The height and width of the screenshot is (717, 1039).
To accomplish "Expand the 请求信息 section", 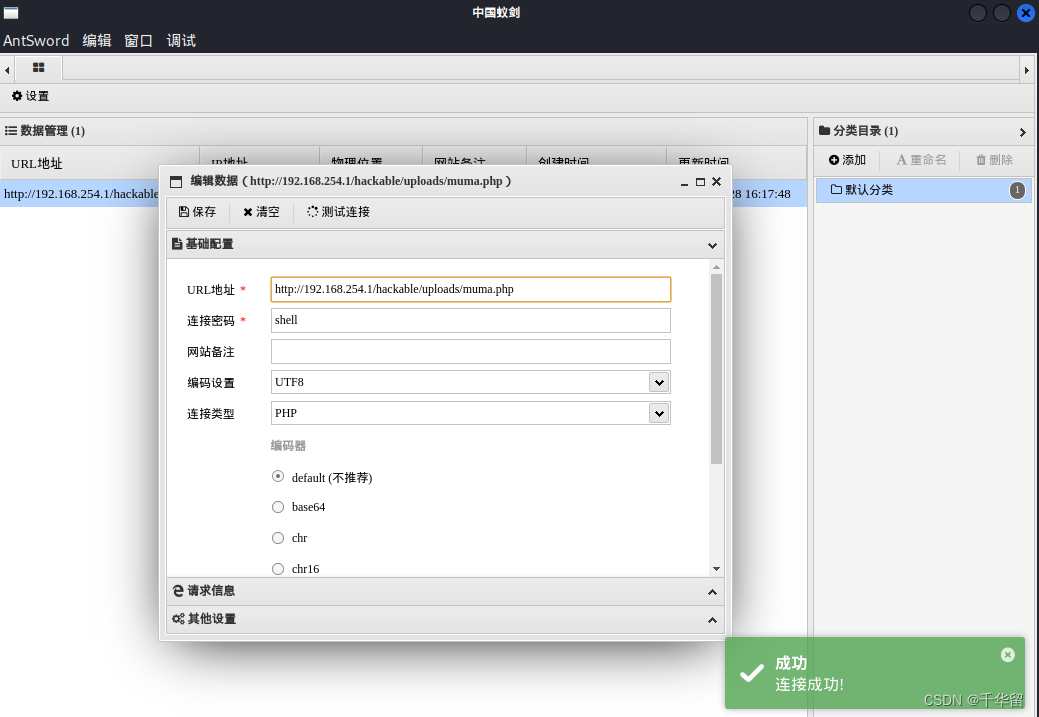I will point(712,592).
